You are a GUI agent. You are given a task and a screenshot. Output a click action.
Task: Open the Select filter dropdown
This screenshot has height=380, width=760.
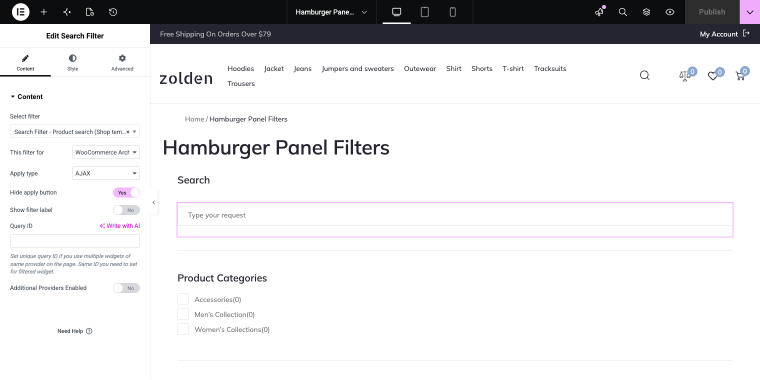pos(75,131)
